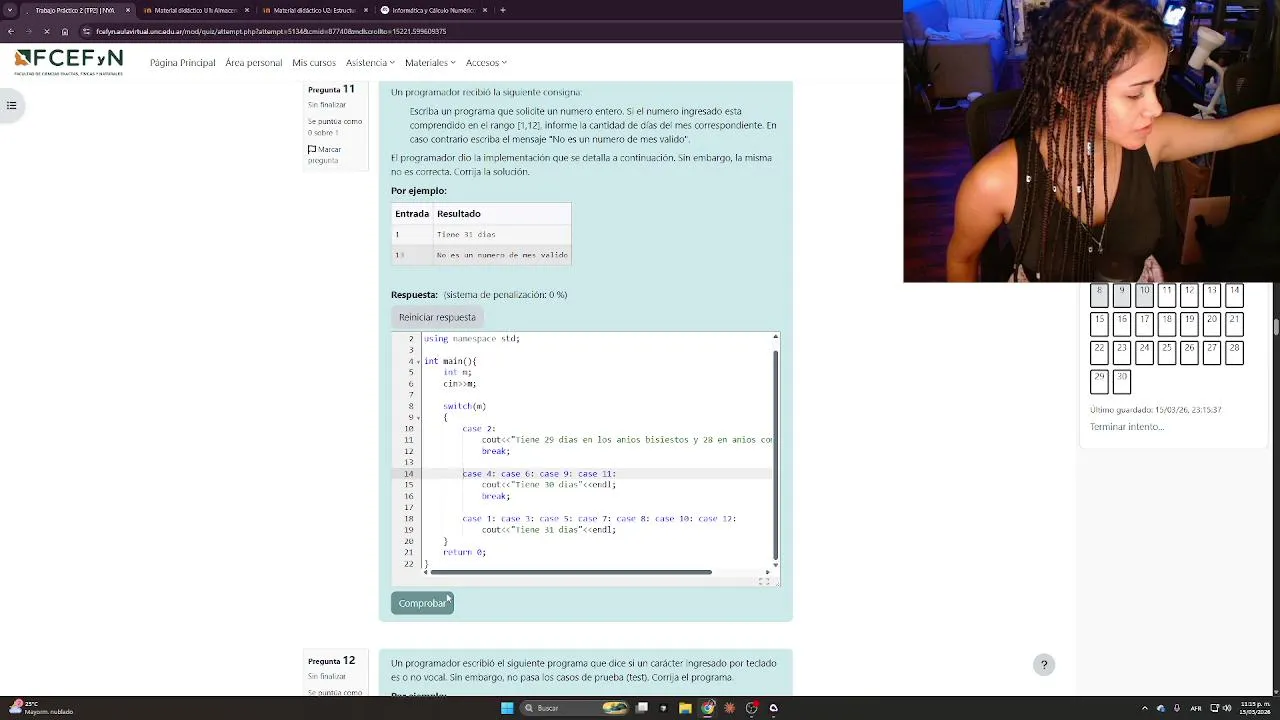Click 'switch(m)' line in editor
1280x720 pixels.
tap(464, 406)
